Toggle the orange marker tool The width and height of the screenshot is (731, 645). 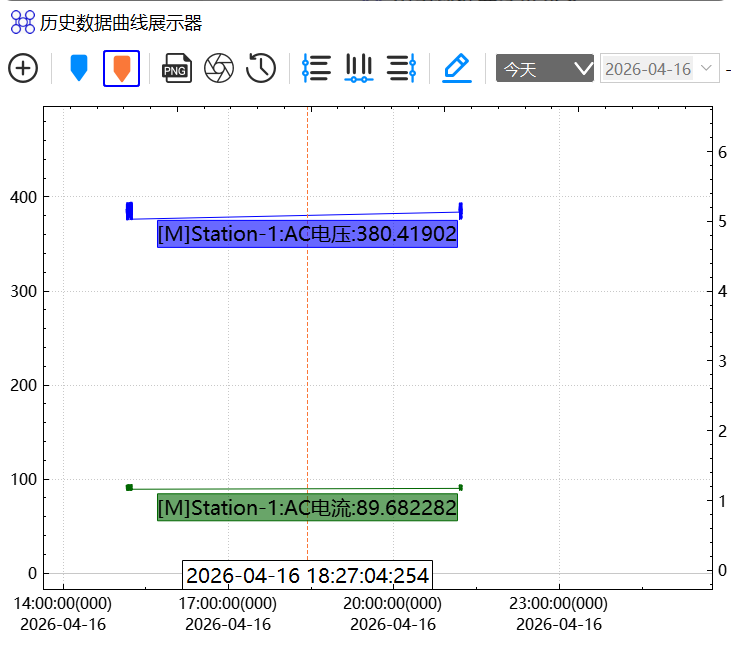click(x=121, y=68)
